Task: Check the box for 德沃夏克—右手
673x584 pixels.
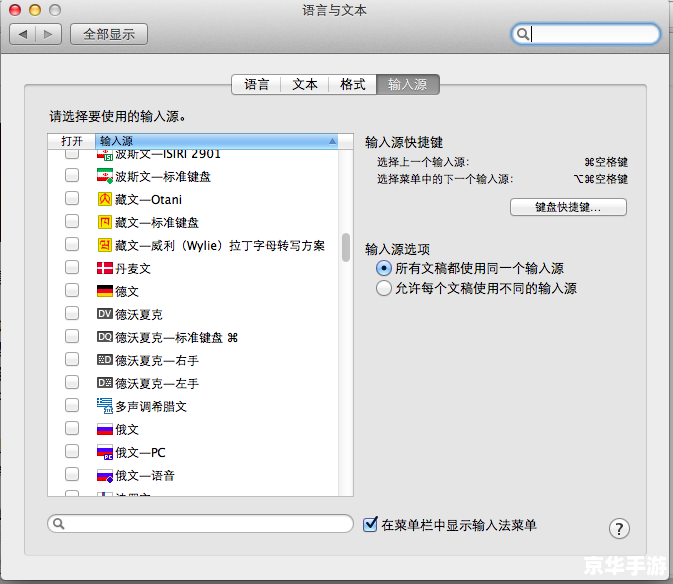Action: click(72, 359)
